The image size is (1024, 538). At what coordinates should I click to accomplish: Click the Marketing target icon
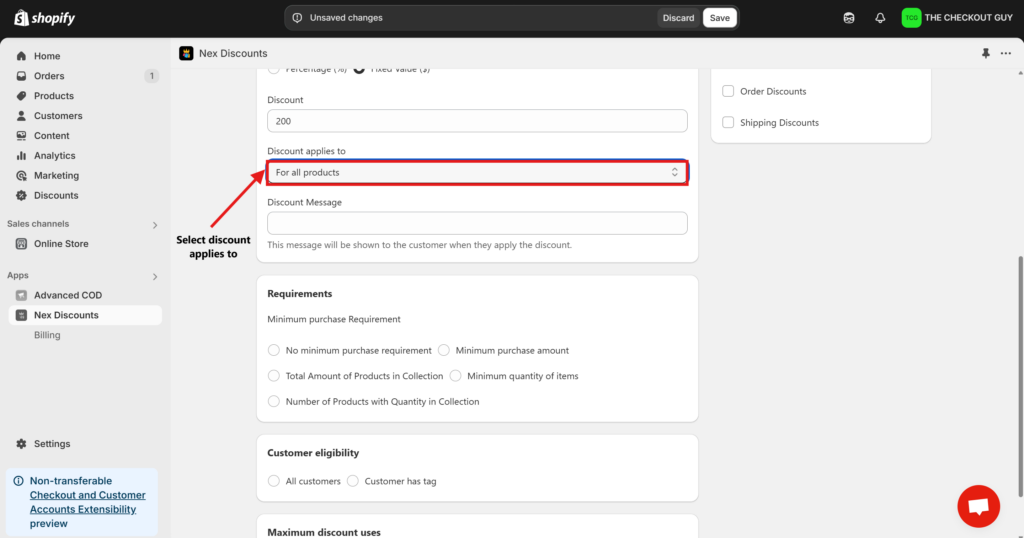pyautogui.click(x=22, y=176)
